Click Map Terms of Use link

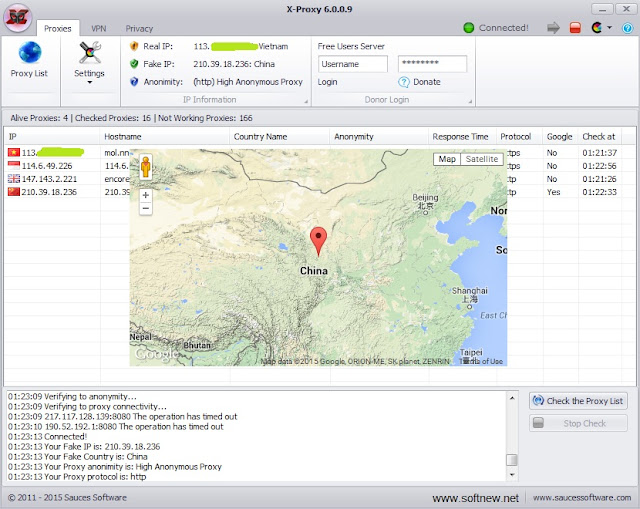481,361
